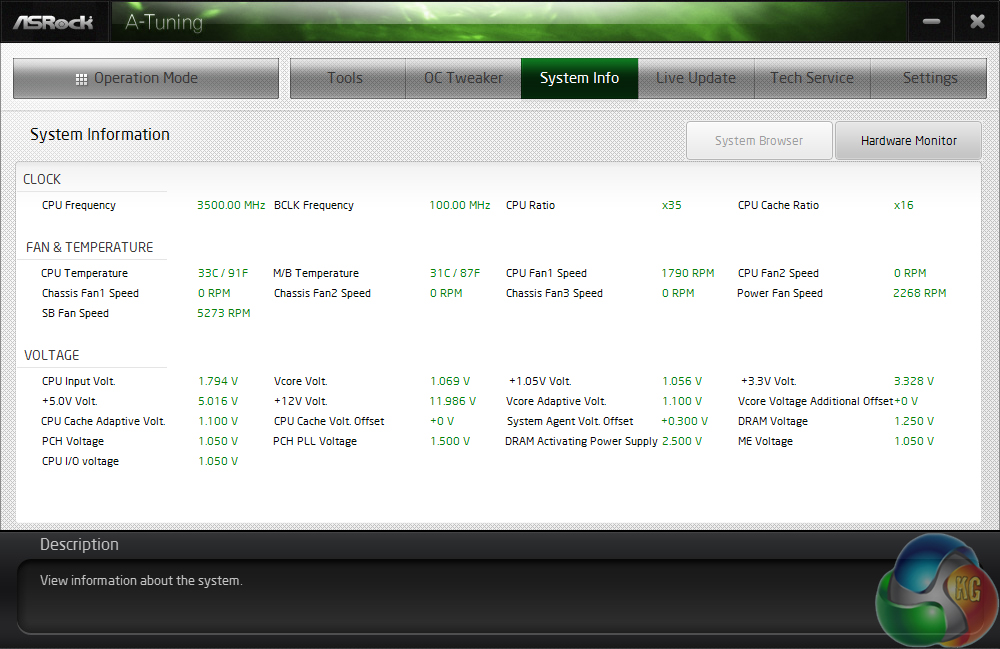
Task: Open the Operation Mode panel
Action: point(146,78)
